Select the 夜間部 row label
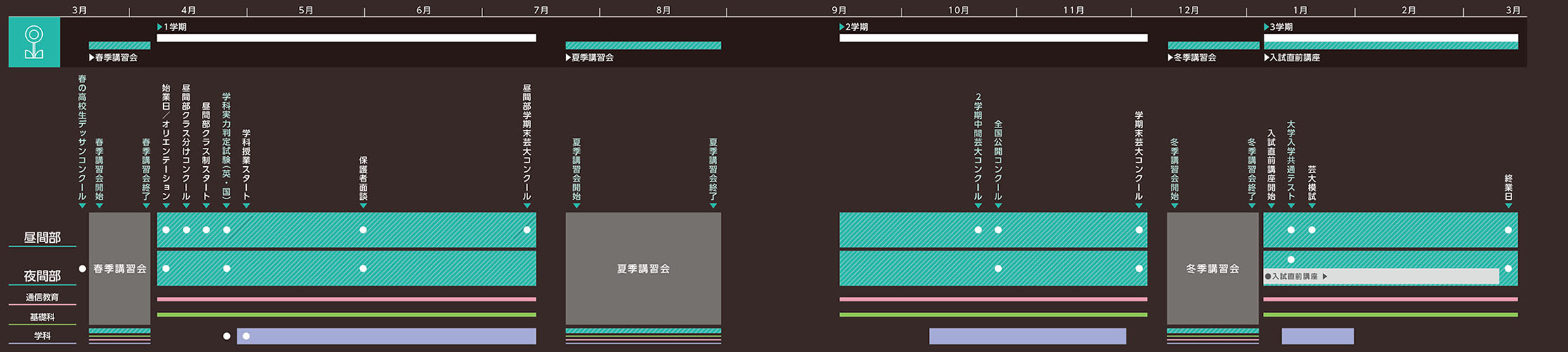 click(x=42, y=275)
